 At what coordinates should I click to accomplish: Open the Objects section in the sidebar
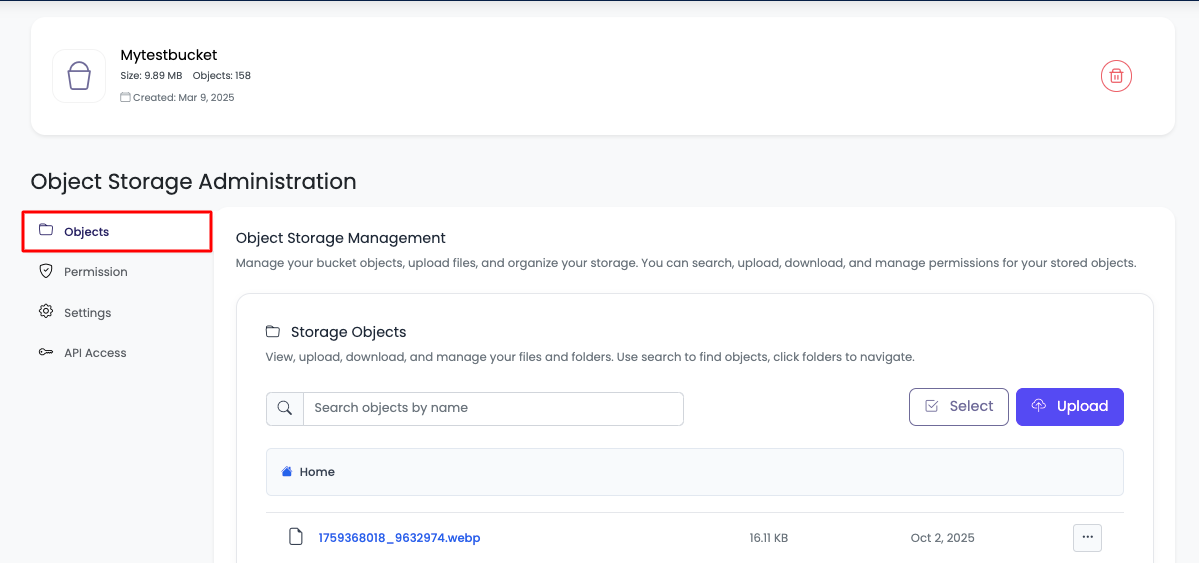pos(87,232)
